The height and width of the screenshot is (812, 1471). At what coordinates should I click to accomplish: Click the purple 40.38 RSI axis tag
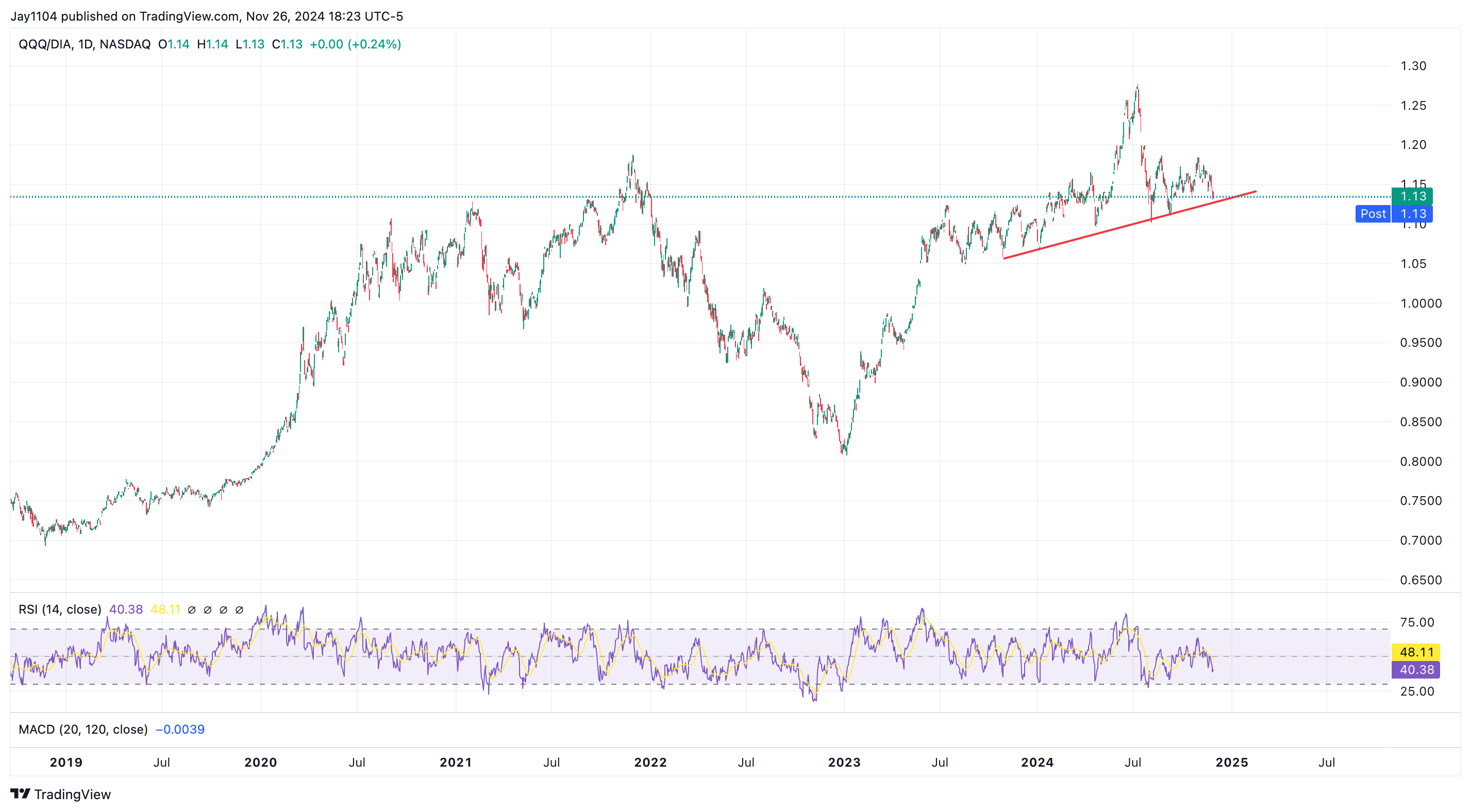click(1416, 670)
